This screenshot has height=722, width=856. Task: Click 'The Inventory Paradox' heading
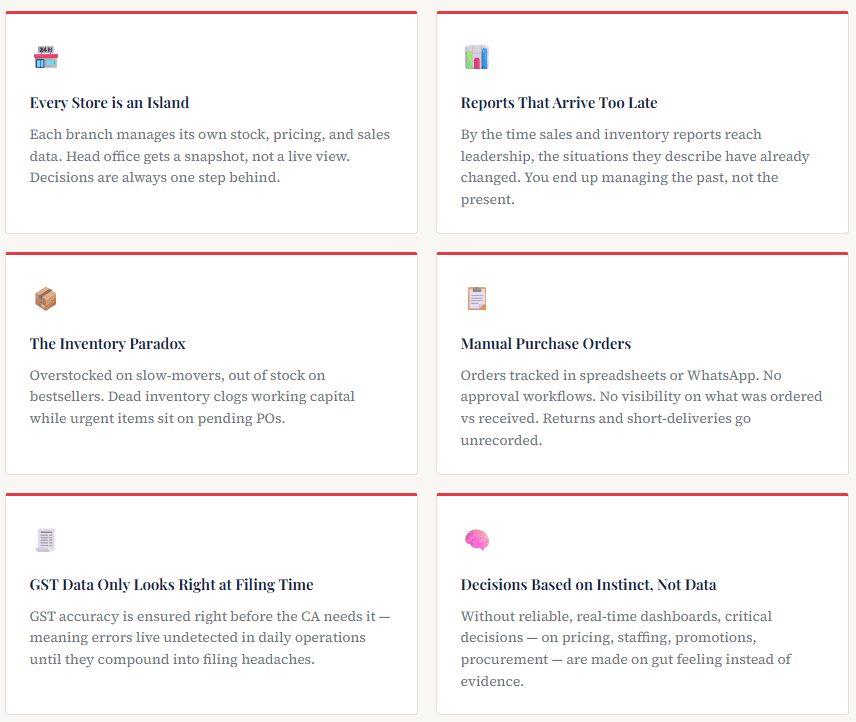108,344
